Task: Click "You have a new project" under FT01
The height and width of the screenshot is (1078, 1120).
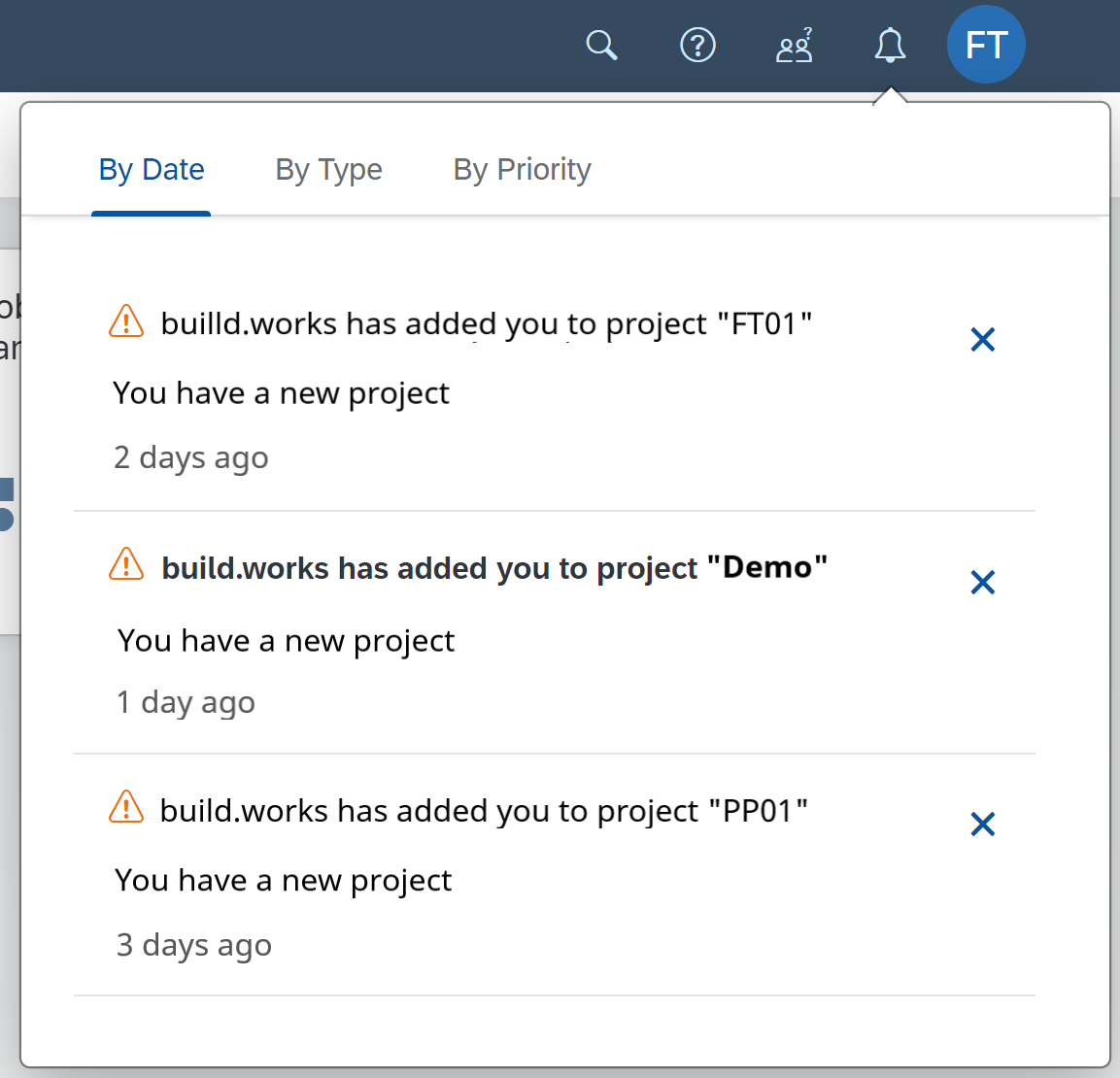Action: click(282, 393)
